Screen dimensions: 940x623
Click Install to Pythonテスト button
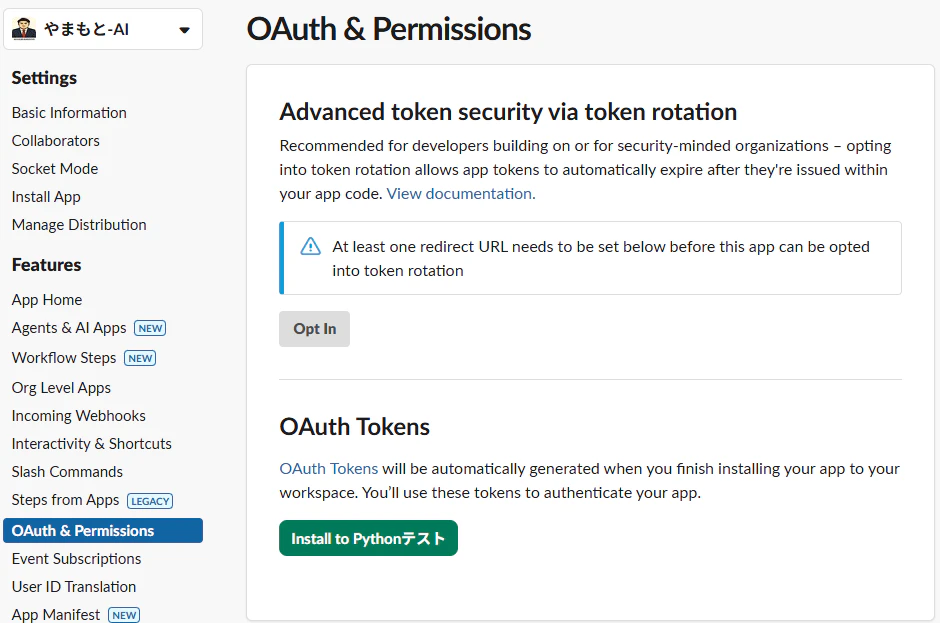[368, 538]
